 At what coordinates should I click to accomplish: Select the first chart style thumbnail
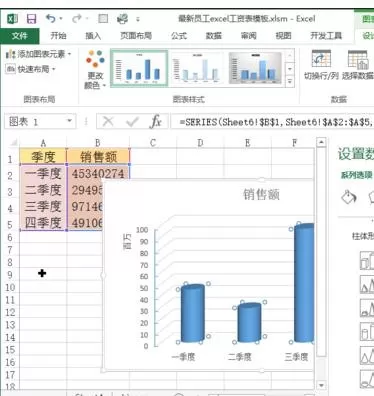pyautogui.click(x=139, y=68)
